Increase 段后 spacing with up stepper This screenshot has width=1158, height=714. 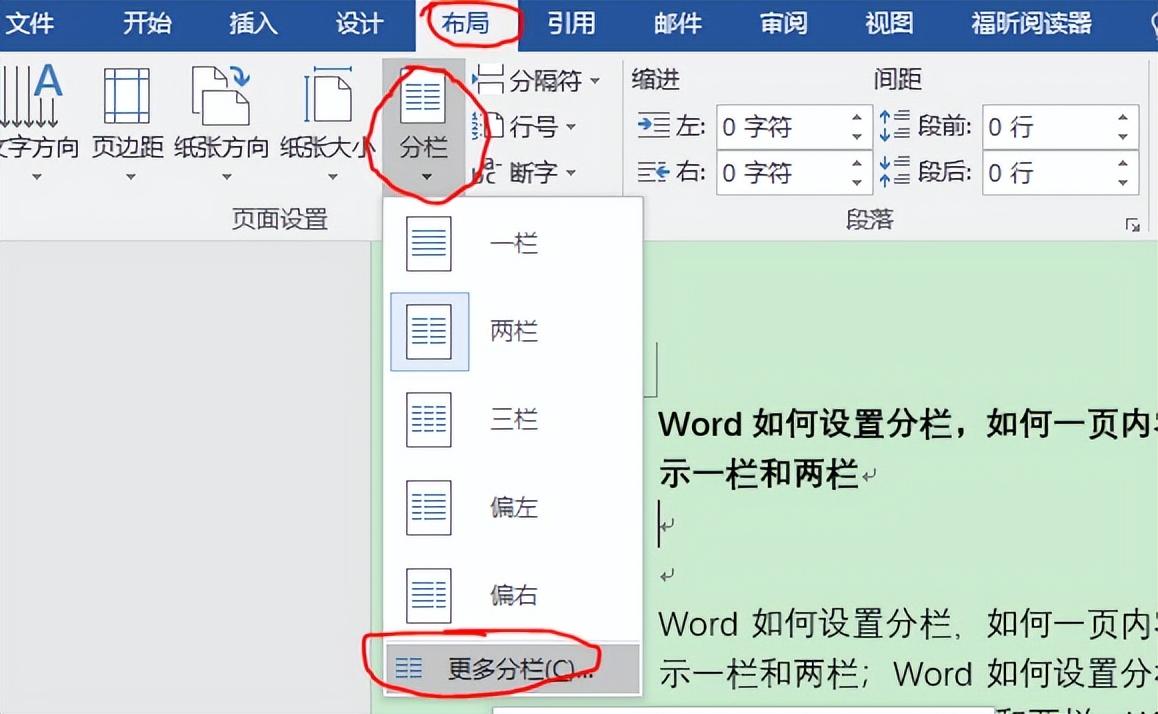pos(1123,163)
